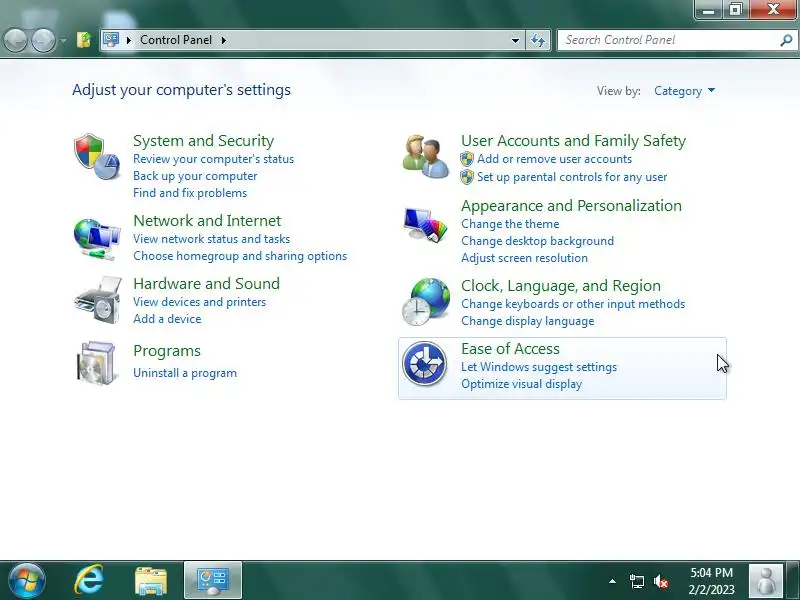This screenshot has height=600, width=800.
Task: Open the Windows Start orb
Action: pos(27,581)
